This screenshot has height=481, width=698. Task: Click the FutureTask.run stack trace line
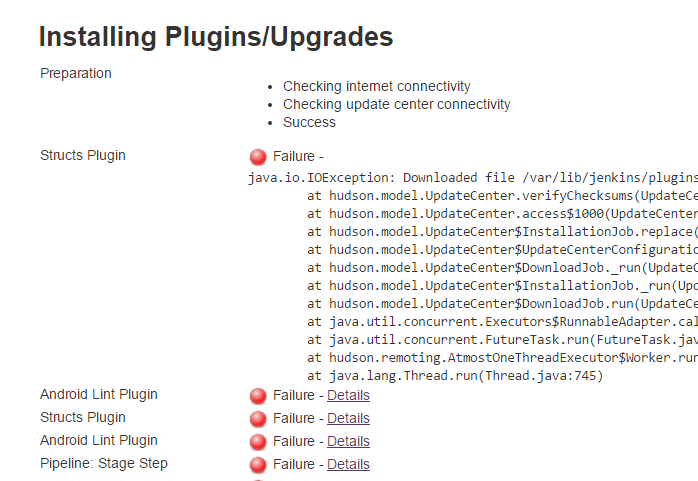coord(502,339)
